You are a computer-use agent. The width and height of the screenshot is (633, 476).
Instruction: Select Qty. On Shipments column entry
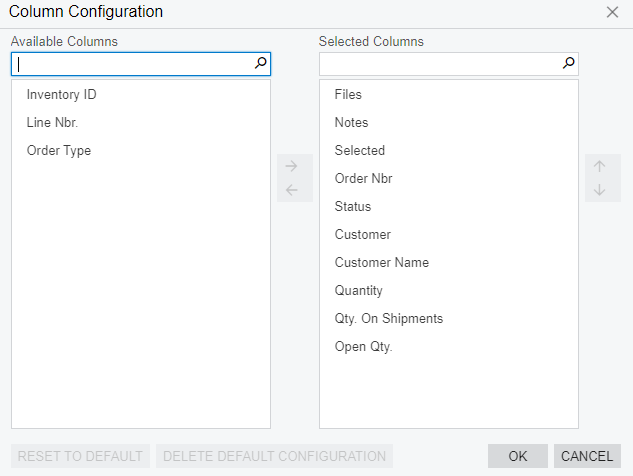[x=449, y=319]
